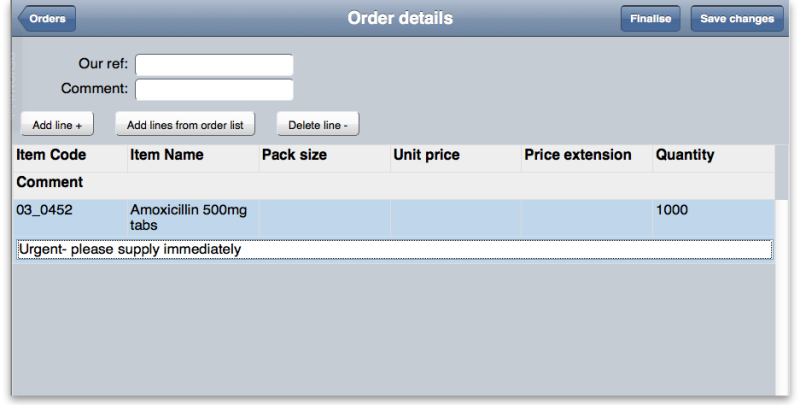800x405 pixels.
Task: Click the Finalise button
Action: point(650,19)
